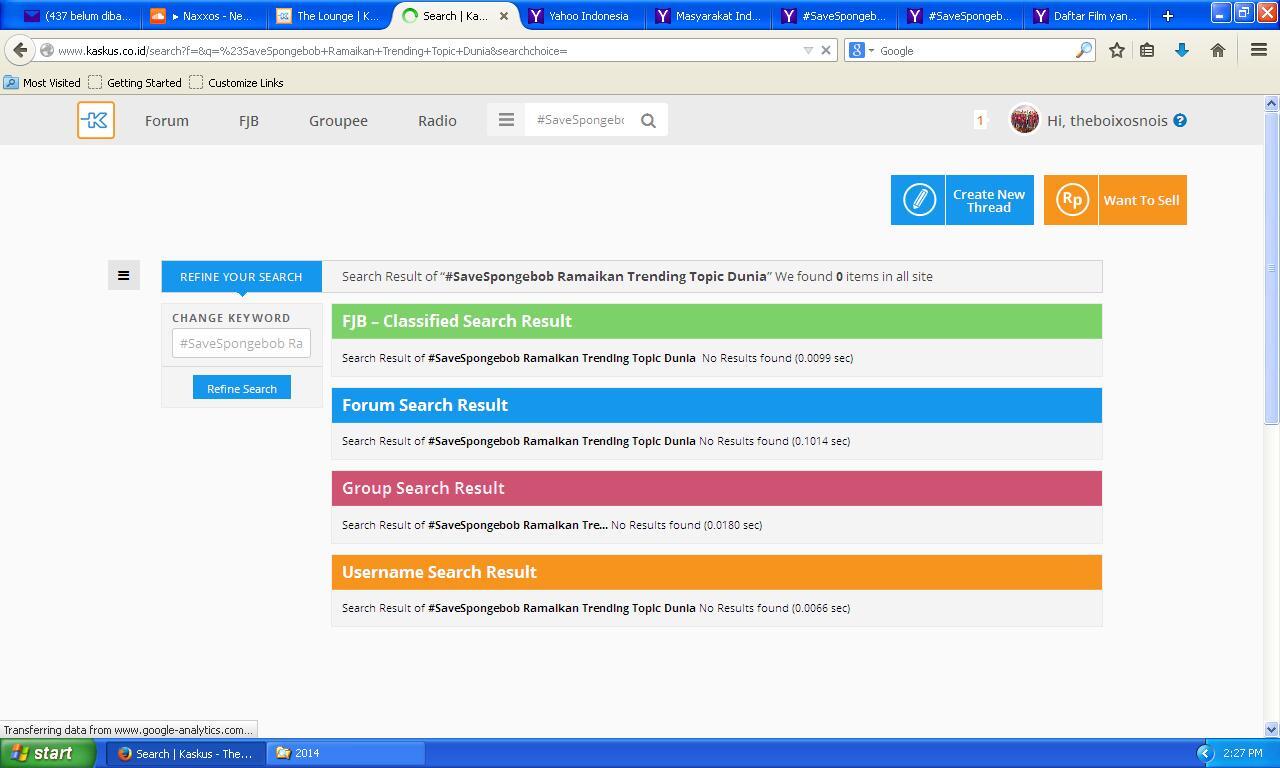Image resolution: width=1280 pixels, height=768 pixels.
Task: Open the Most Visited bookmarks folder
Action: [x=42, y=82]
